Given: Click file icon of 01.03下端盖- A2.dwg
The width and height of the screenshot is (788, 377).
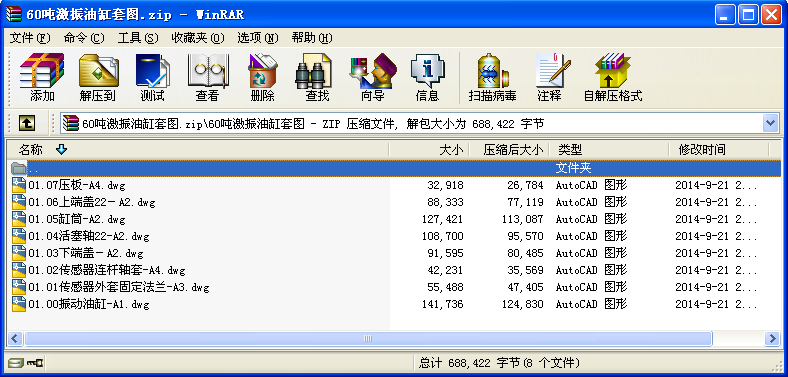Looking at the screenshot, I should [x=19, y=253].
